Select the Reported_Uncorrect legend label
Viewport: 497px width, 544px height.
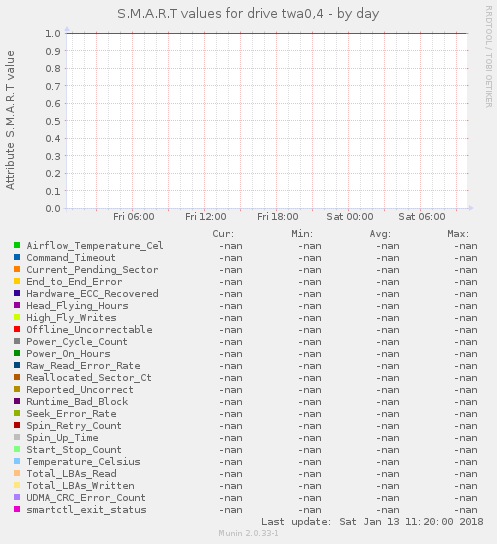coord(80,390)
